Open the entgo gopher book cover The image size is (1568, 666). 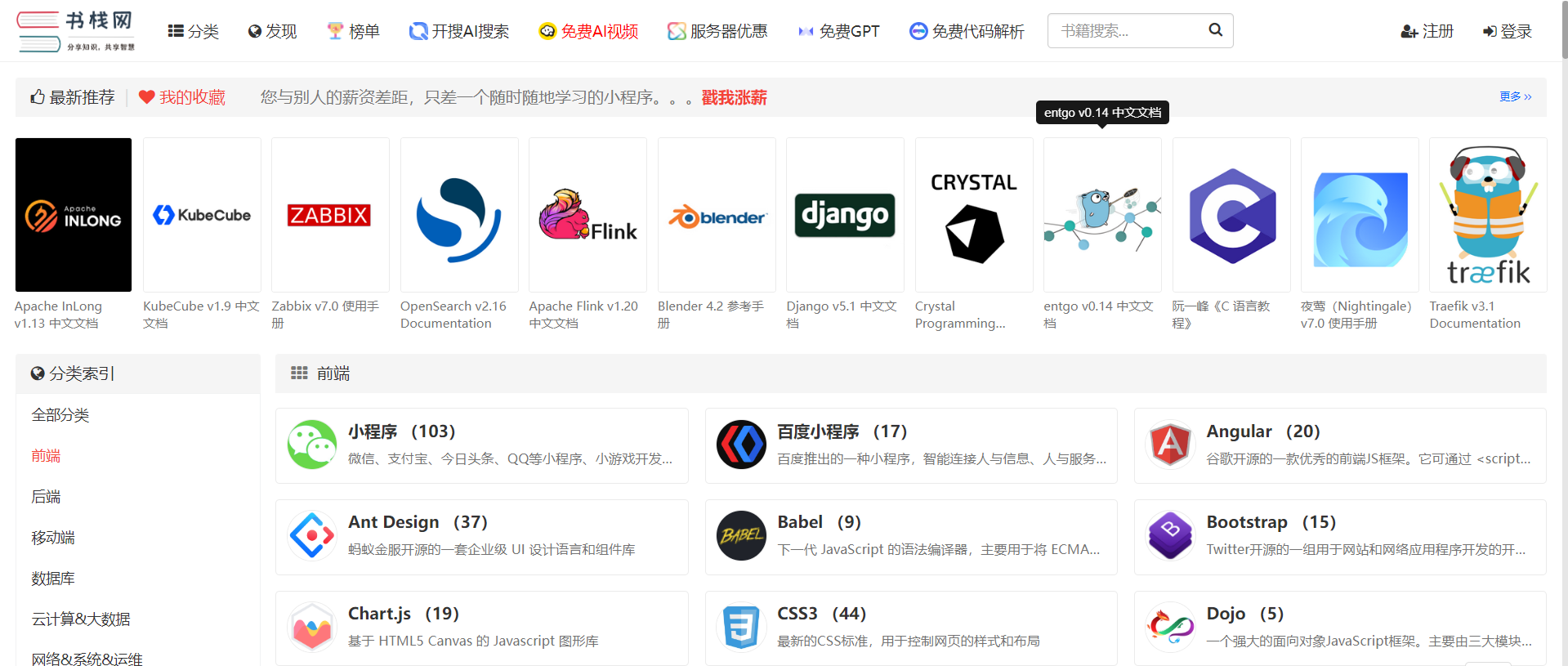point(1102,215)
